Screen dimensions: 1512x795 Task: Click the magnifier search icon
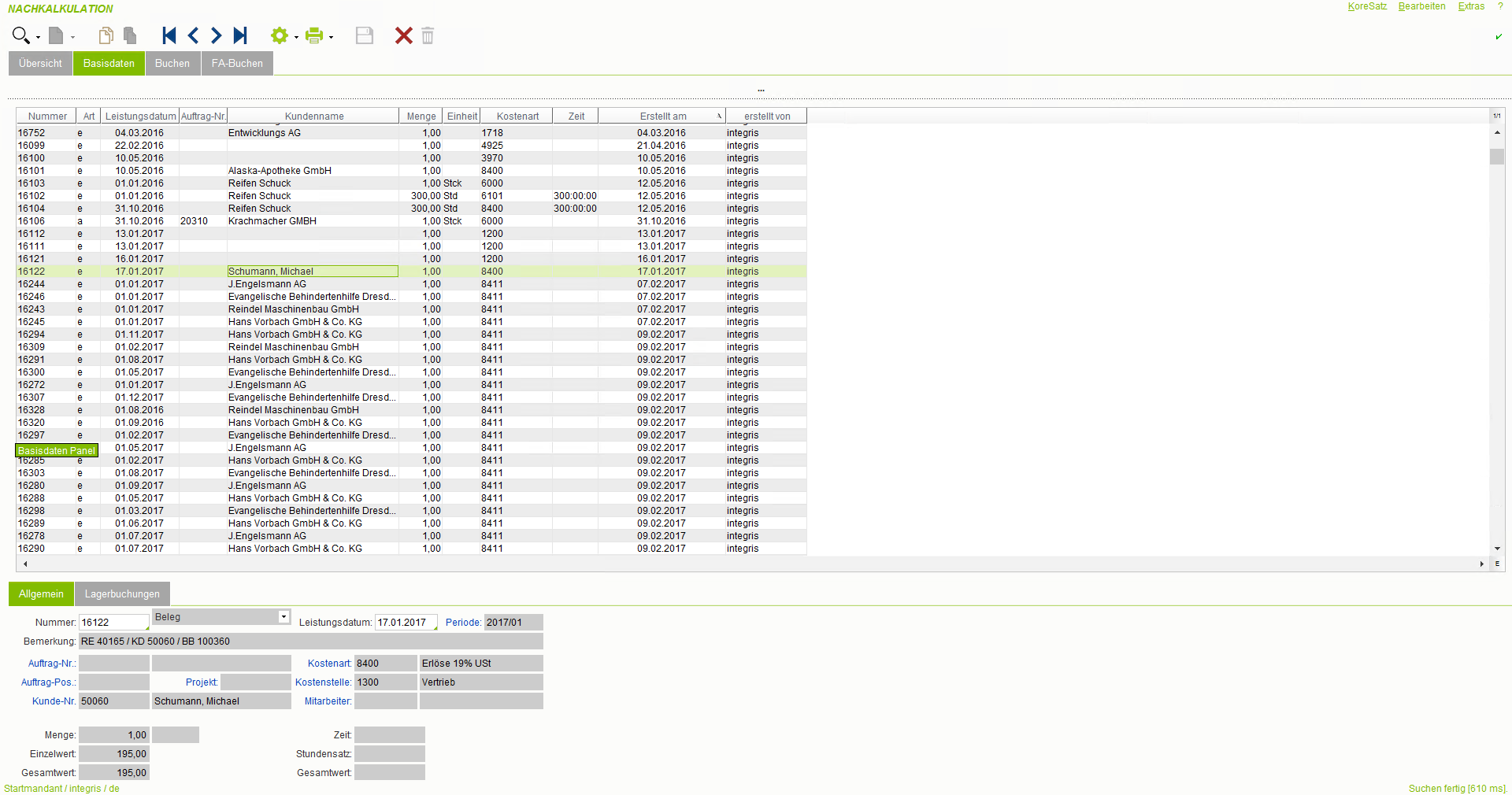[x=20, y=35]
